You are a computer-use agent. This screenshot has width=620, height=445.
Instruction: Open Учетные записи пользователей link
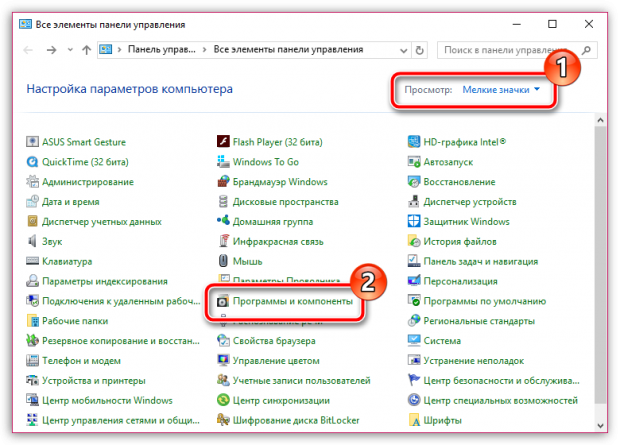(301, 381)
